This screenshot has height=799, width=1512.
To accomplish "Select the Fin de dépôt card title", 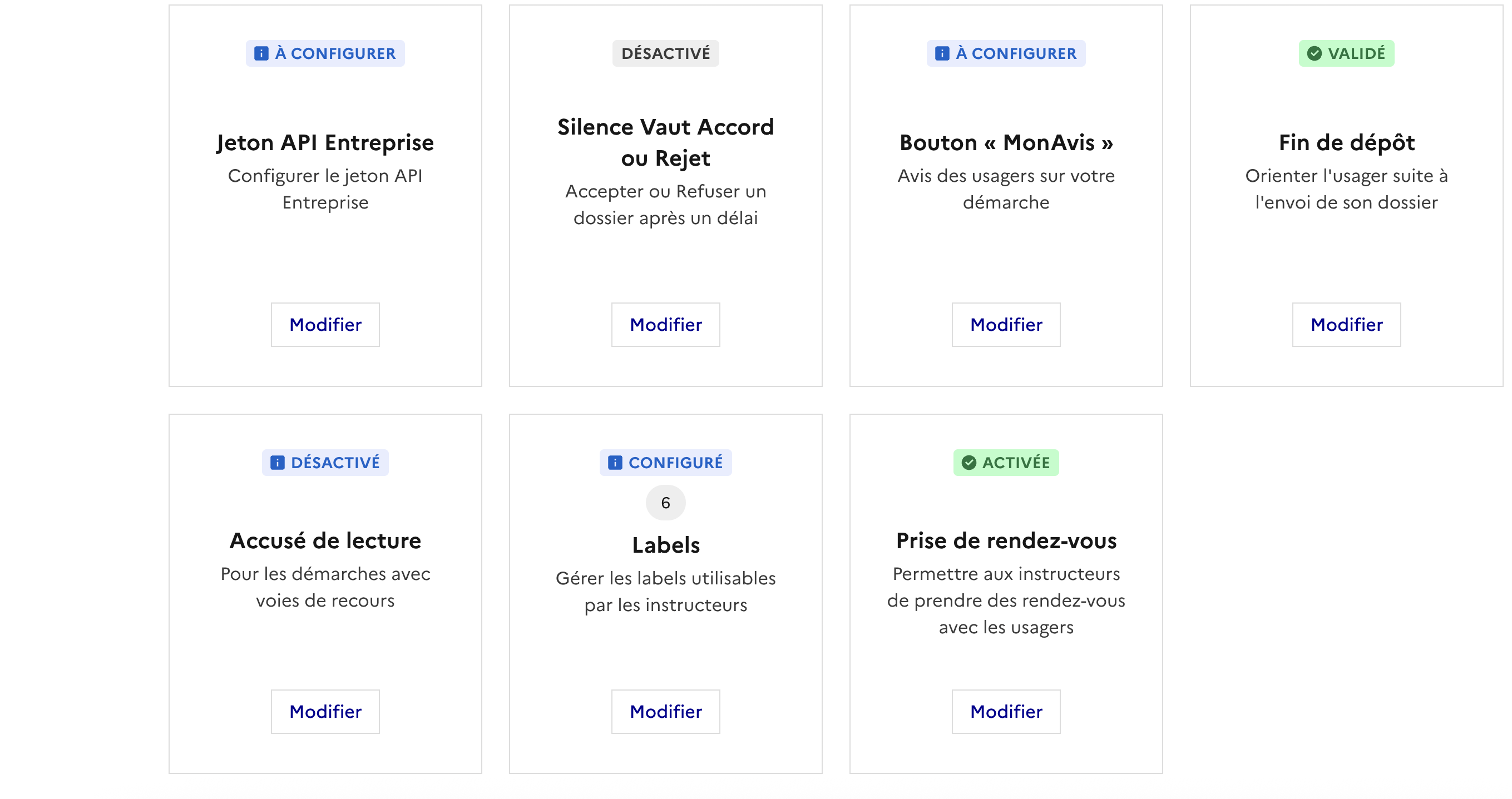I will pos(1346,142).
